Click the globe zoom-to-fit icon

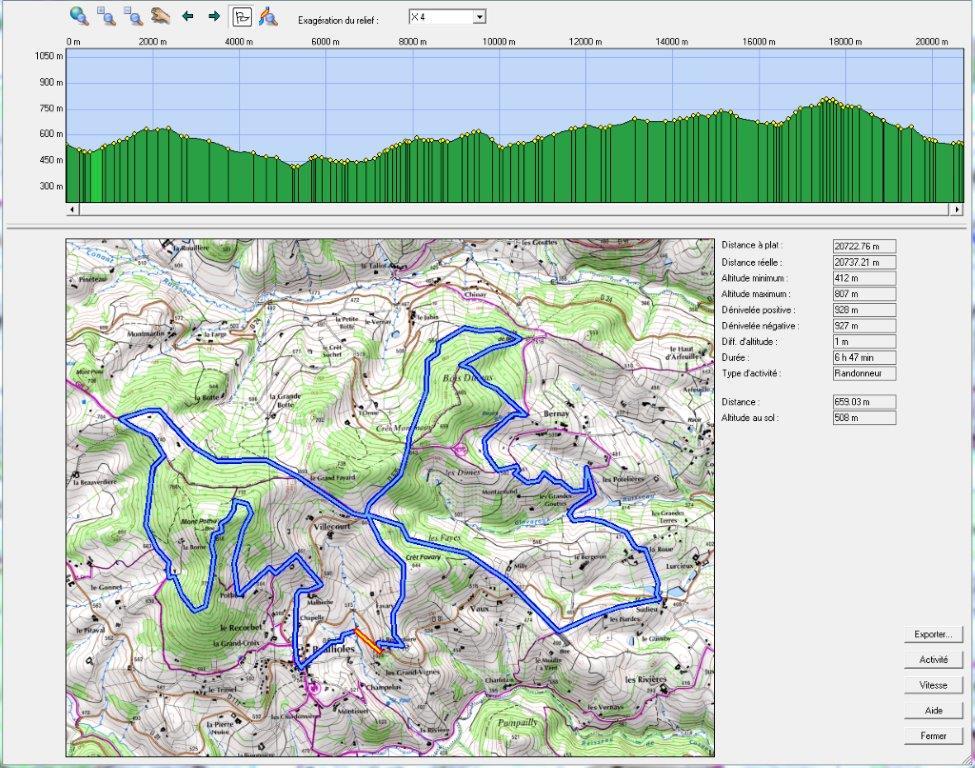pyautogui.click(x=79, y=16)
